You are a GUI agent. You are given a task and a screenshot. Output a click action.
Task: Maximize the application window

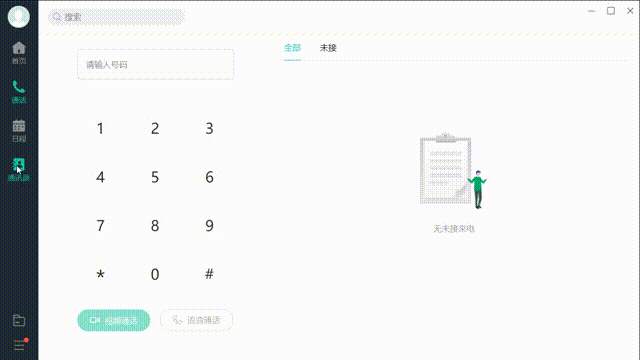611,11
